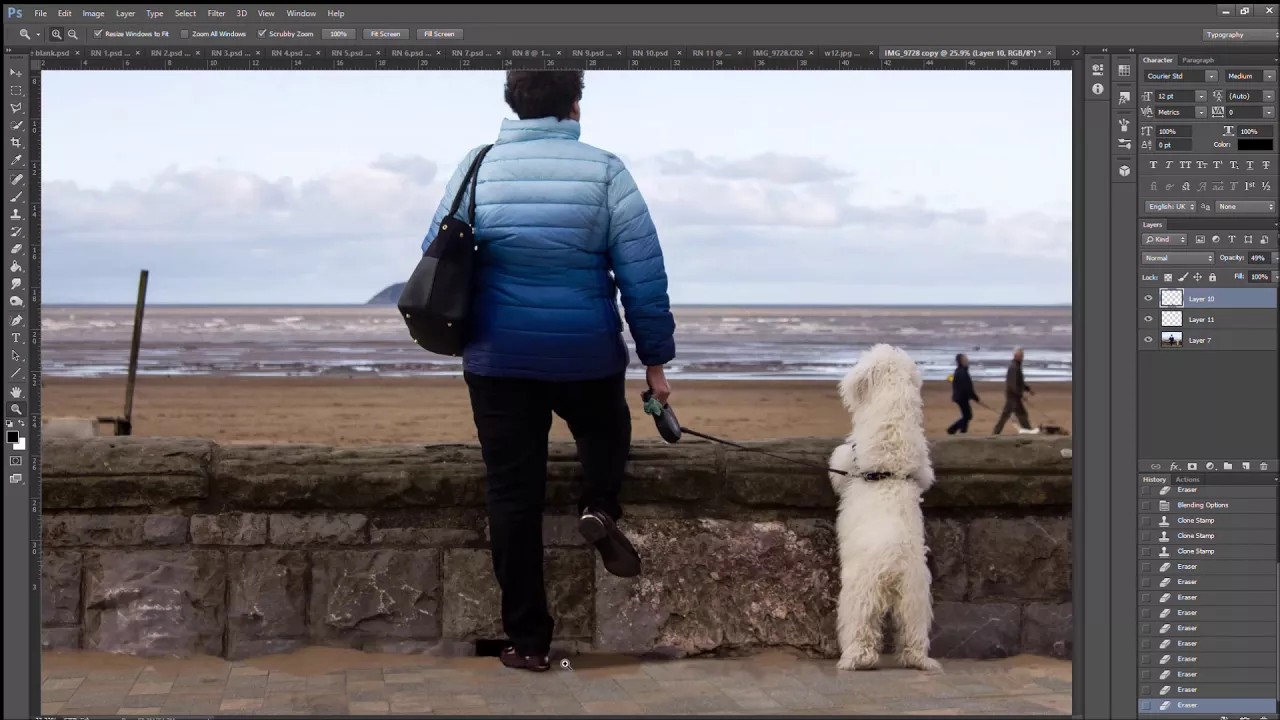The height and width of the screenshot is (720, 1280).
Task: Click the All Caps text style icon
Action: coord(1185,165)
